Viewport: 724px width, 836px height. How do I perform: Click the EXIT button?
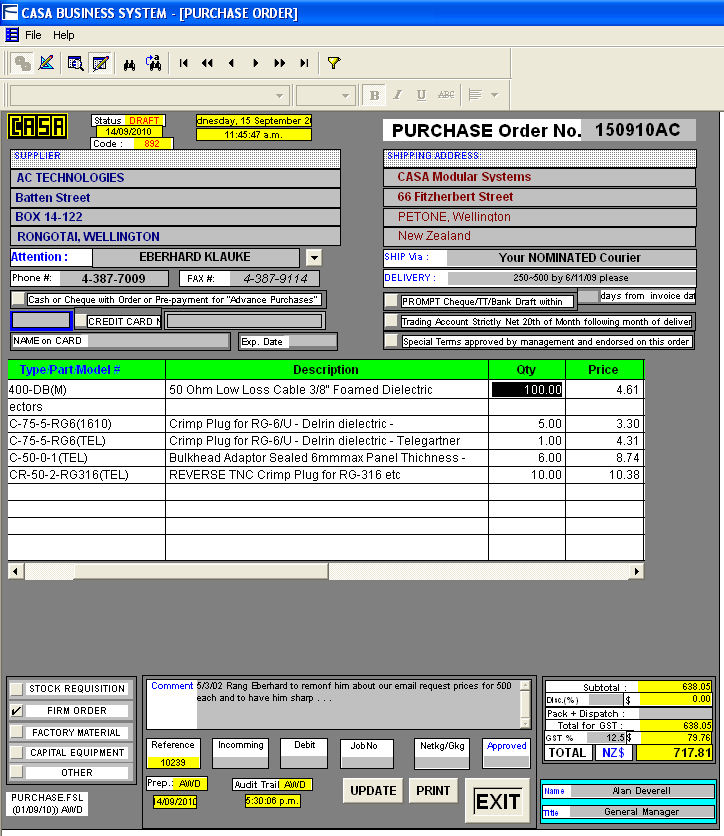497,801
